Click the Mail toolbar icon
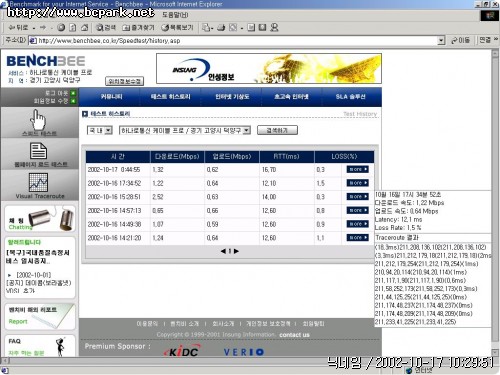 tap(207, 28)
